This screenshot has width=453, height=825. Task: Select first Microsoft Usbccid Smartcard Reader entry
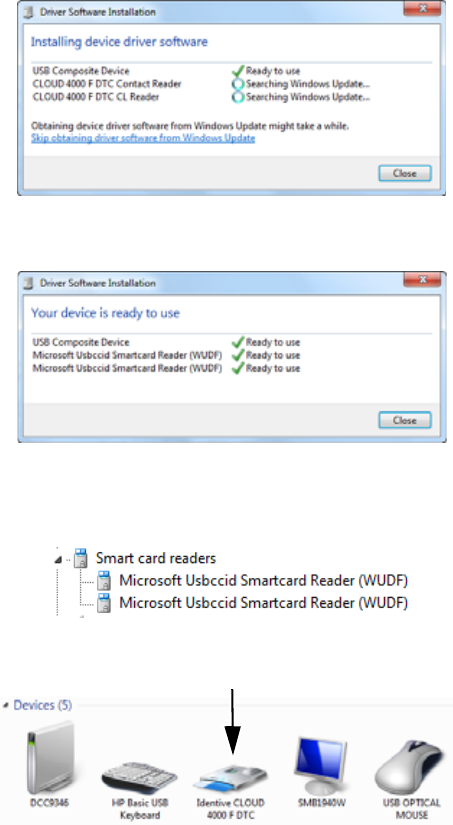[263, 580]
